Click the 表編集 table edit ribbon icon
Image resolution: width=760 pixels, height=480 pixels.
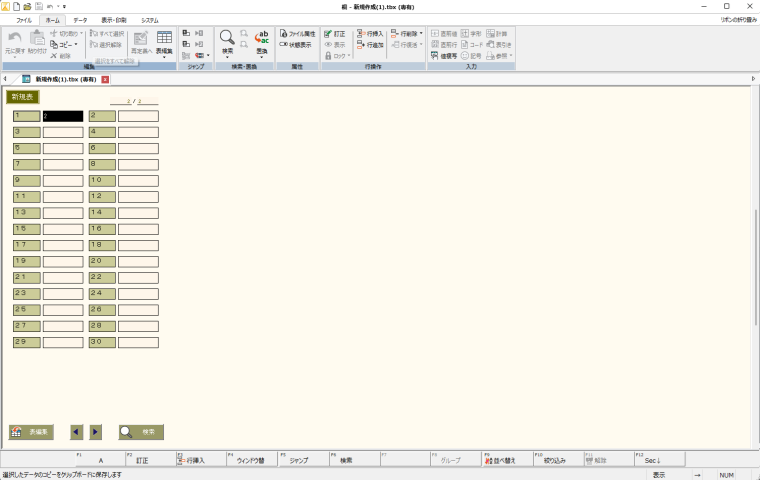click(164, 41)
